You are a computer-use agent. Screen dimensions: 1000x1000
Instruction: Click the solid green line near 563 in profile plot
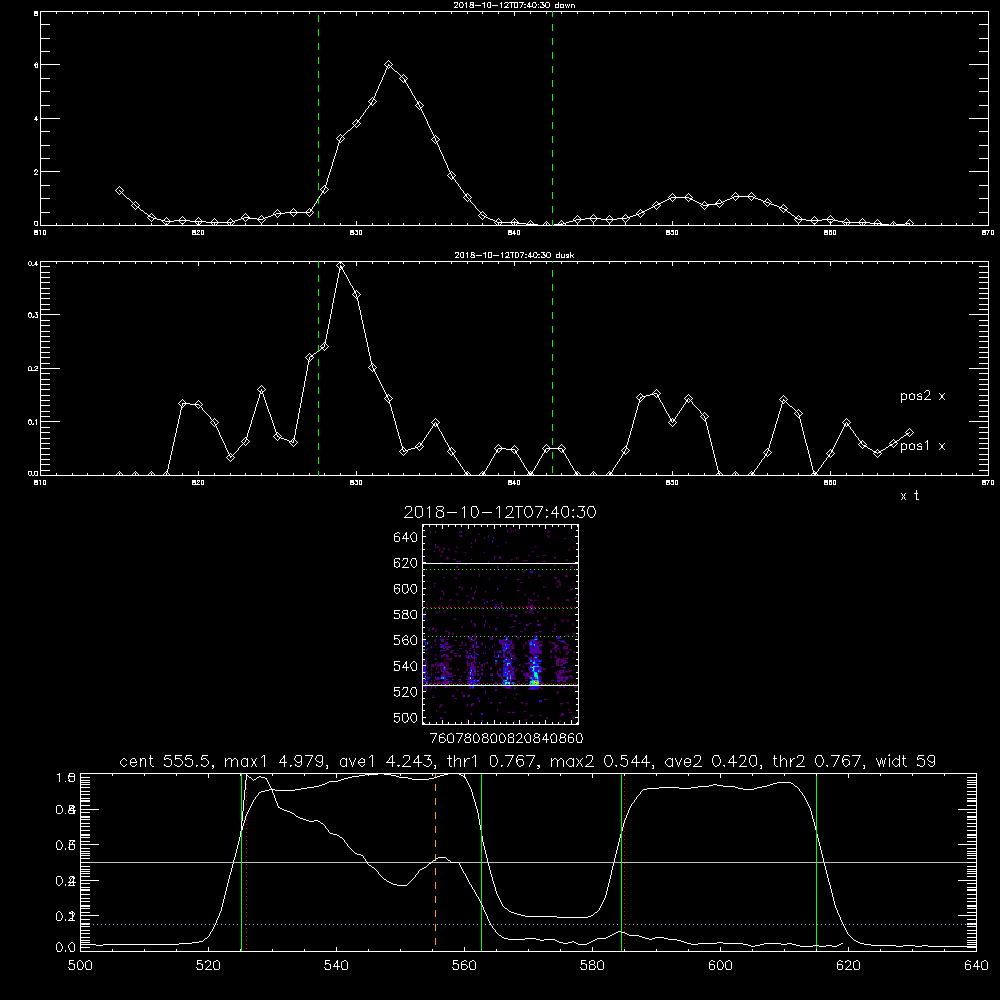[482, 861]
